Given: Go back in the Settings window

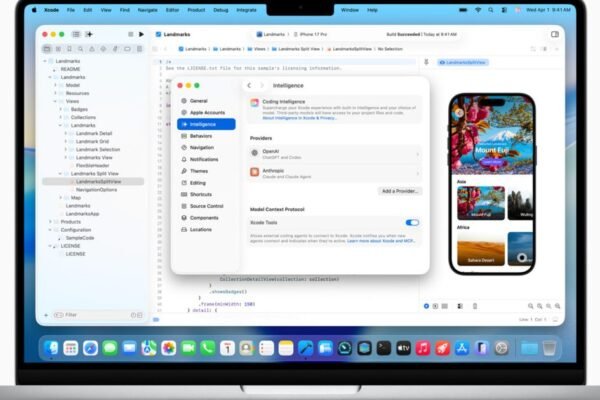Looking at the screenshot, I should [249, 85].
